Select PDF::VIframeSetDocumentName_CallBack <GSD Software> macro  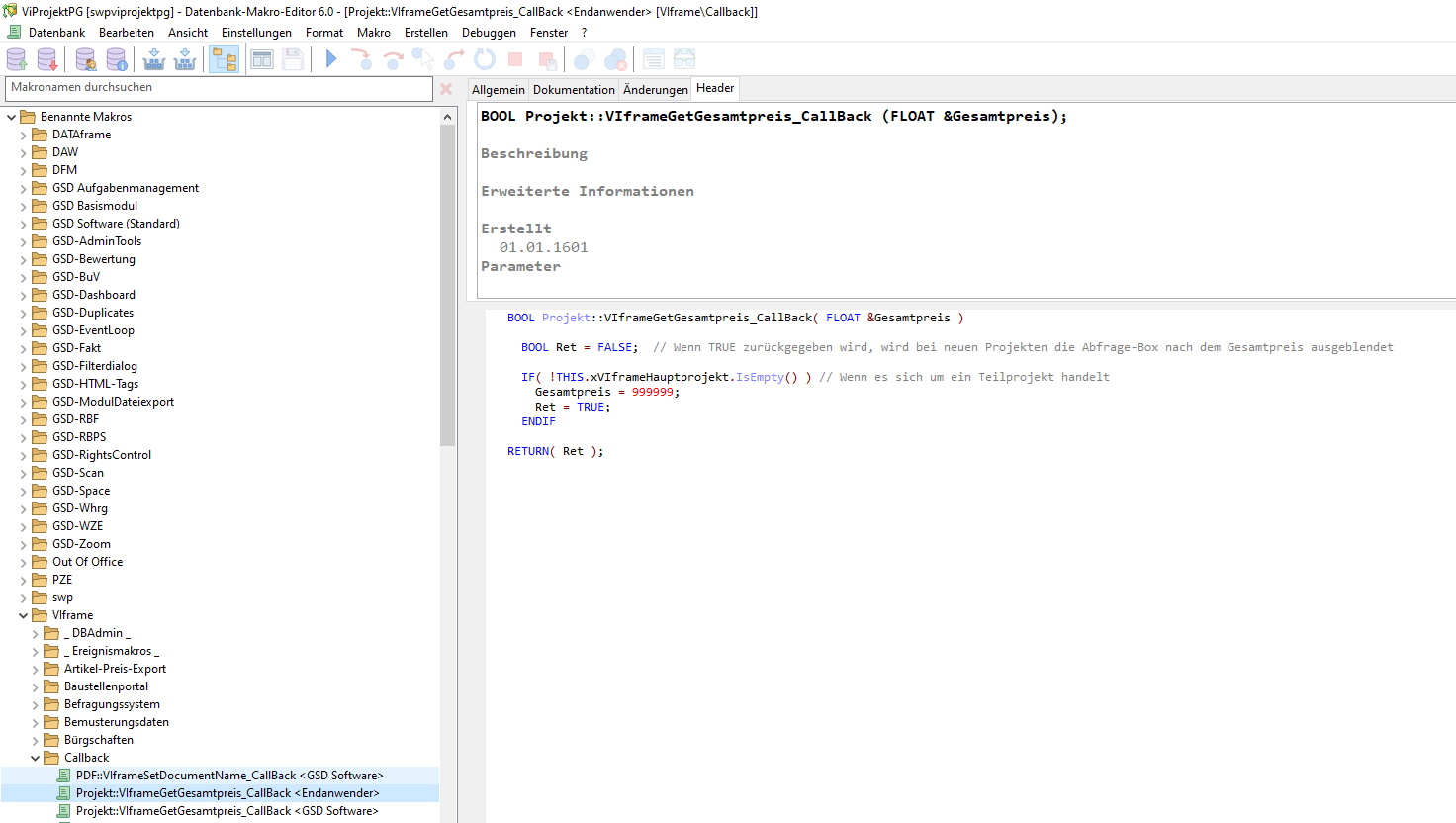click(229, 776)
